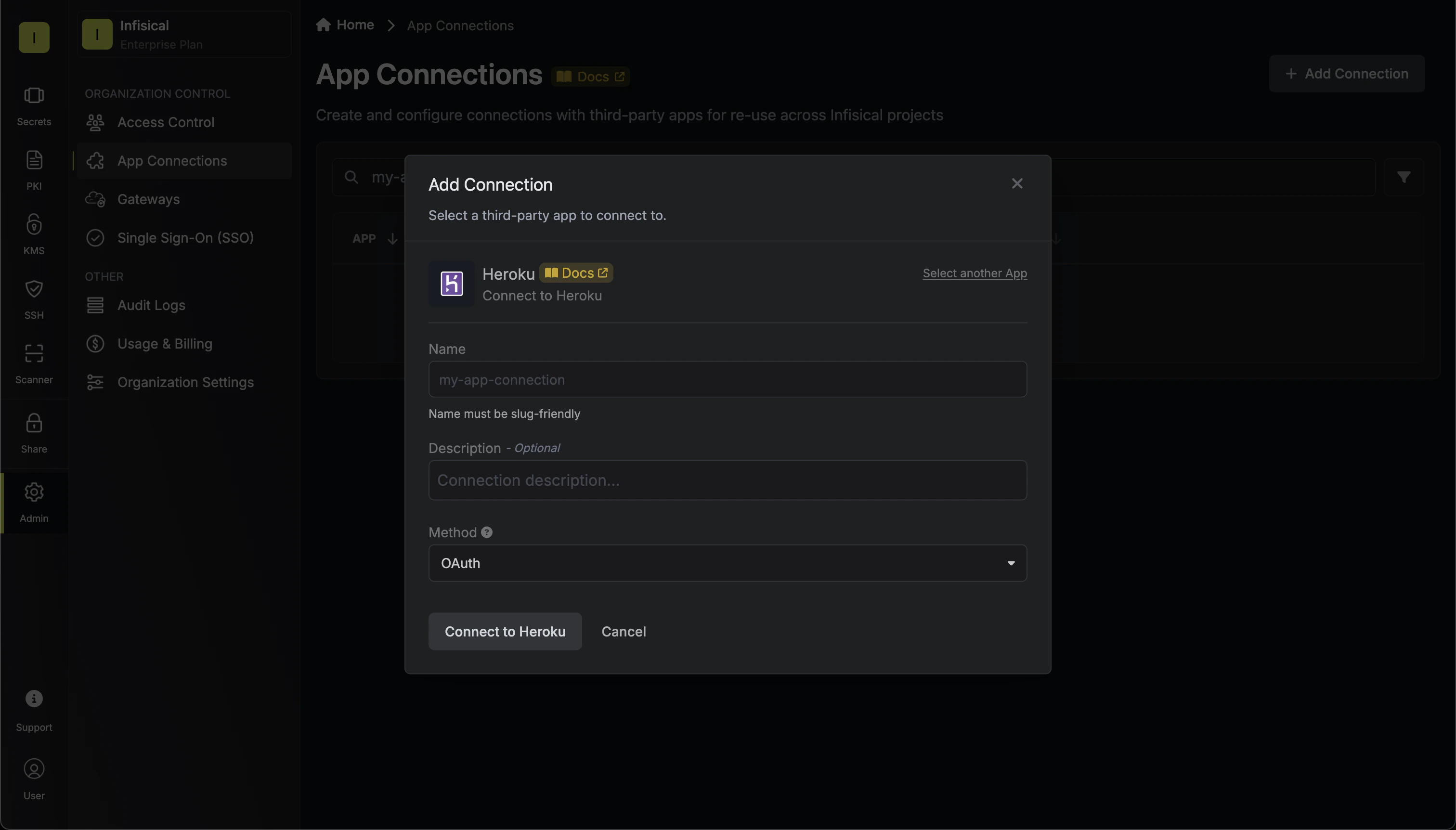
Task: Open Usage & Billing page
Action: click(x=184, y=344)
